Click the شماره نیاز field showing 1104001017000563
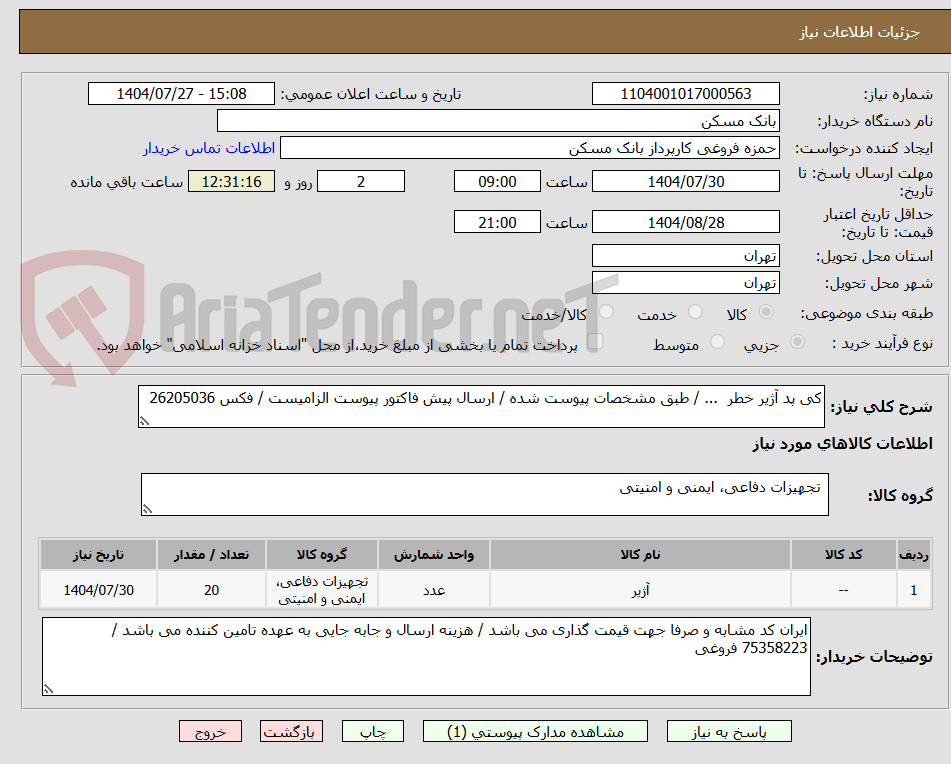This screenshot has width=951, height=764. coord(687,93)
